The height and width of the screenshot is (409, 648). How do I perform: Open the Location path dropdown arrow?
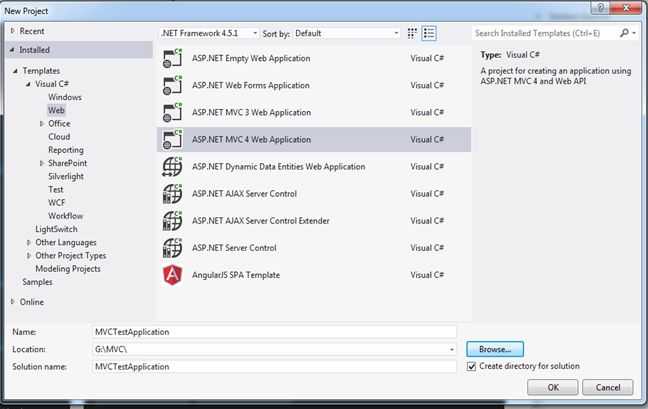tap(452, 350)
